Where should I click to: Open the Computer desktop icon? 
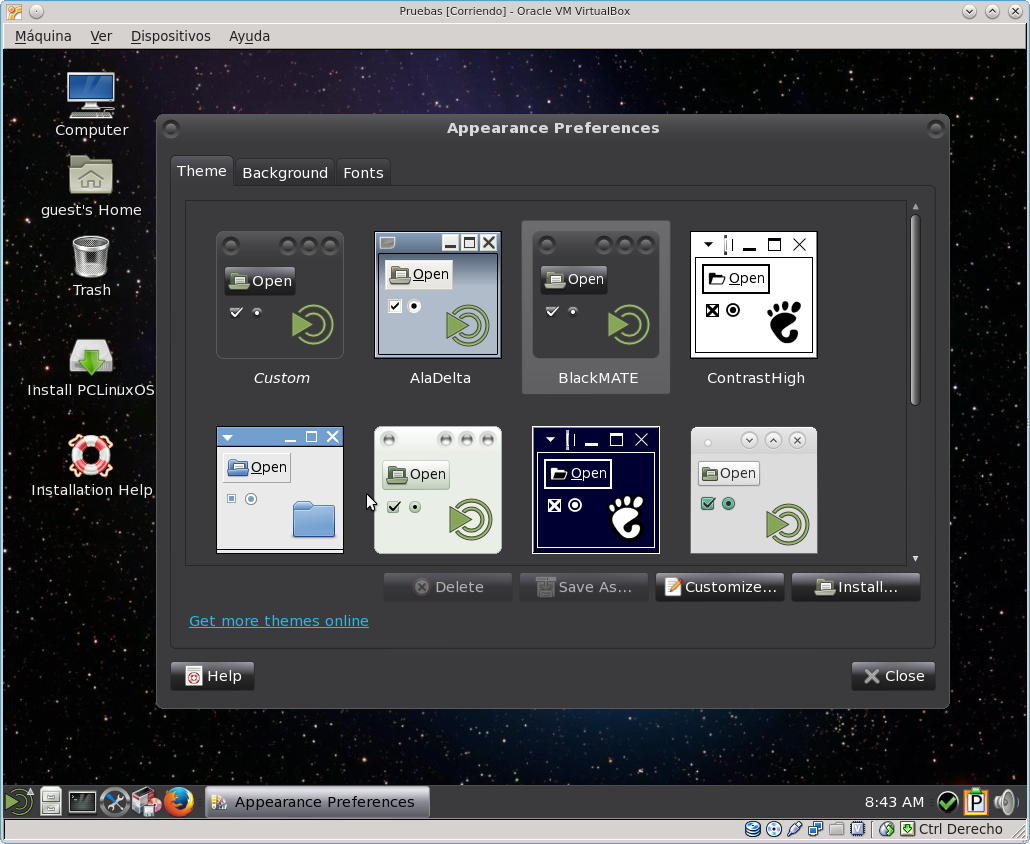[91, 96]
